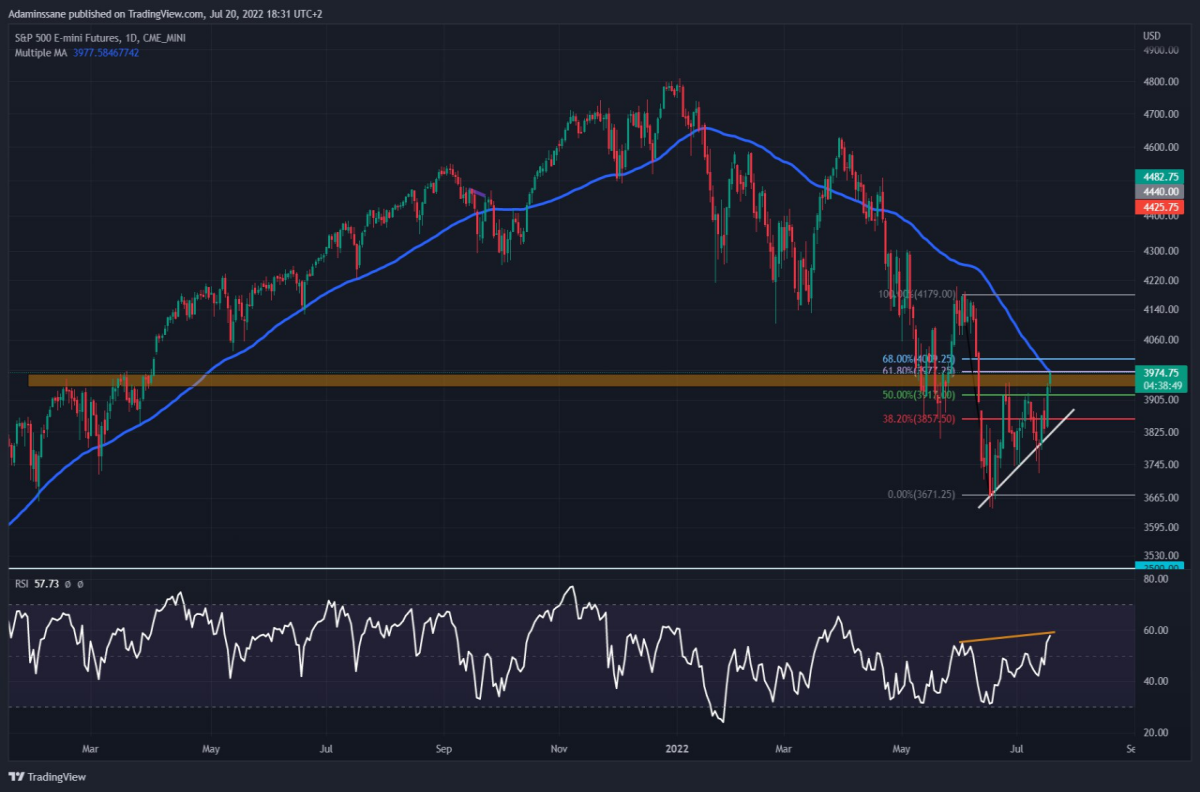The height and width of the screenshot is (792, 1200).
Task: Click the 2022 label on time axis
Action: 676,747
